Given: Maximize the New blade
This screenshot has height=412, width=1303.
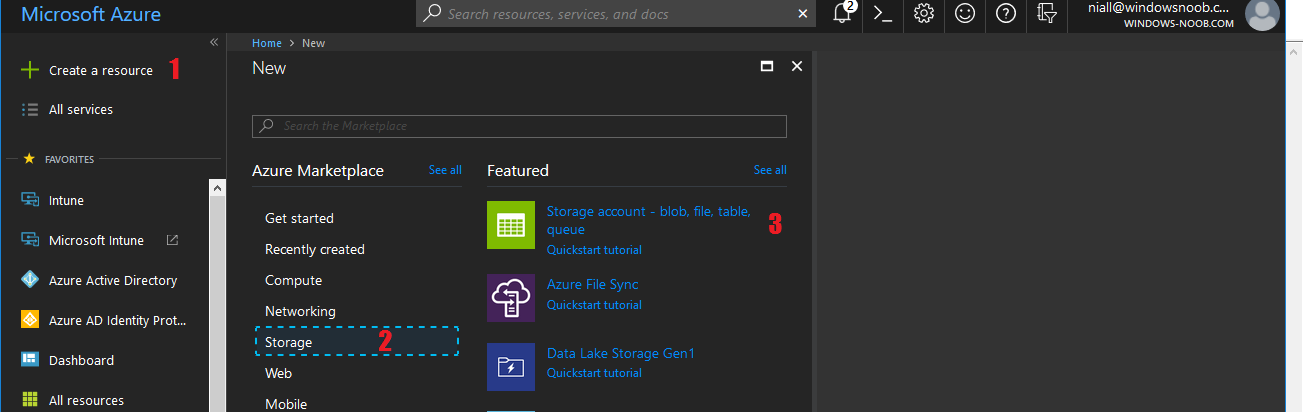Looking at the screenshot, I should (x=767, y=66).
